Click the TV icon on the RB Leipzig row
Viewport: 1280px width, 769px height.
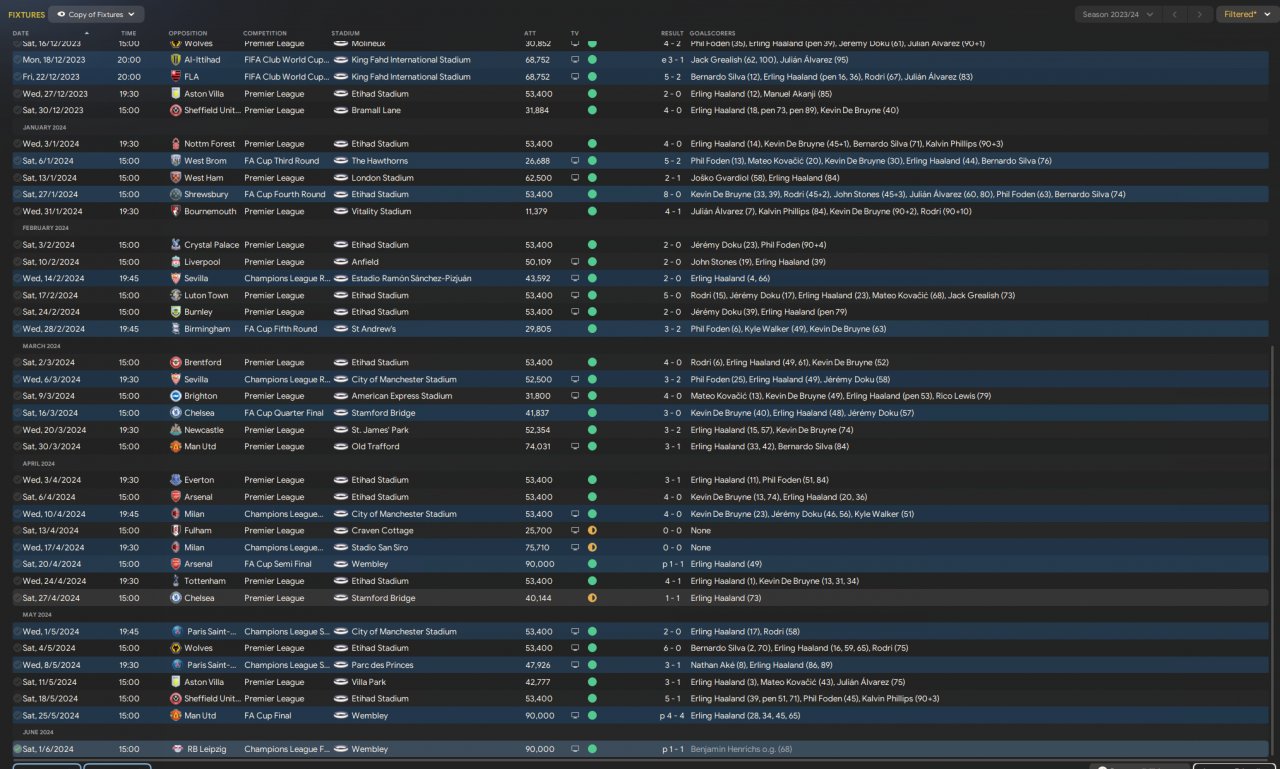575,749
